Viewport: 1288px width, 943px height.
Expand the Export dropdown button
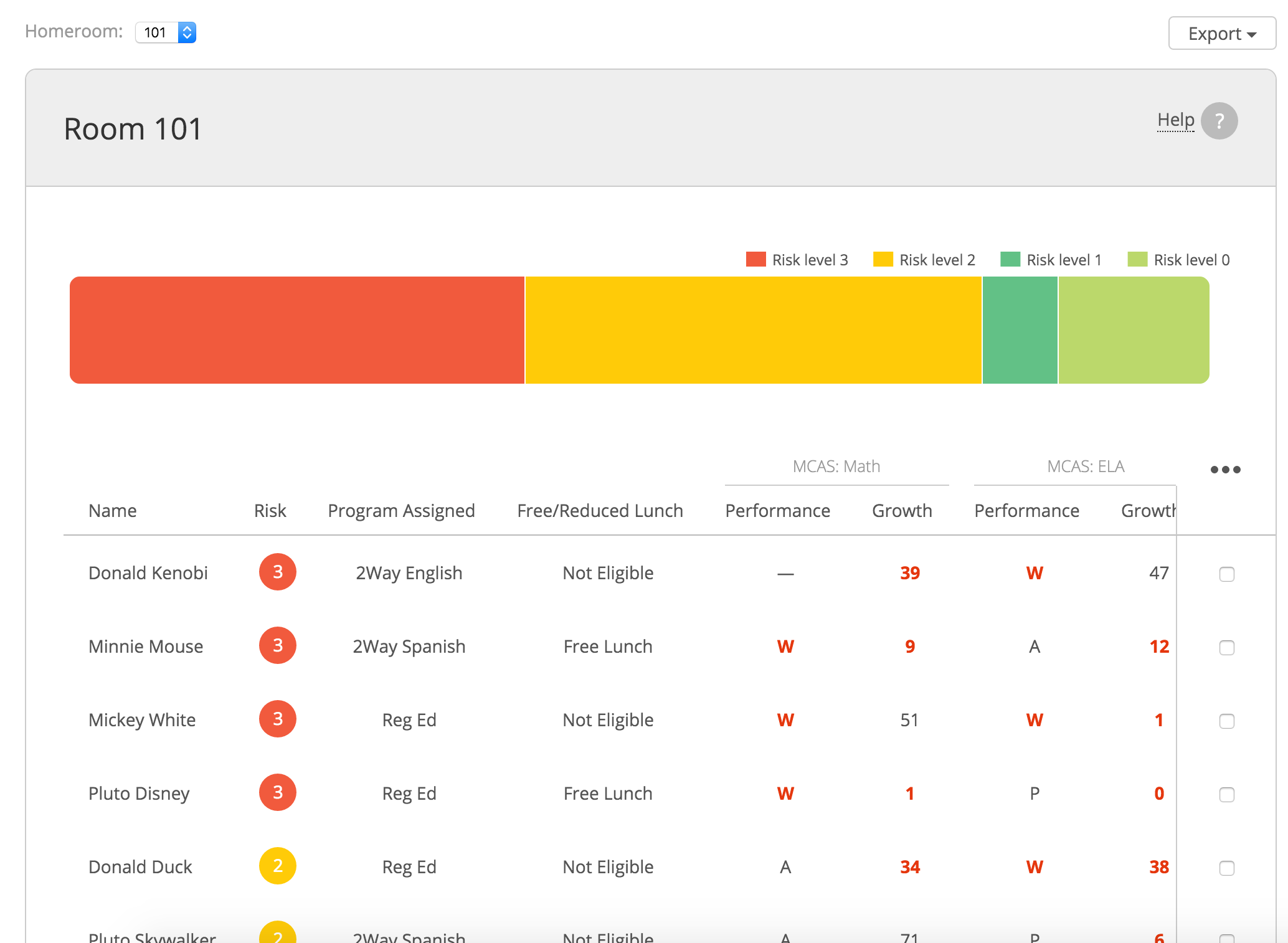pos(1221,34)
